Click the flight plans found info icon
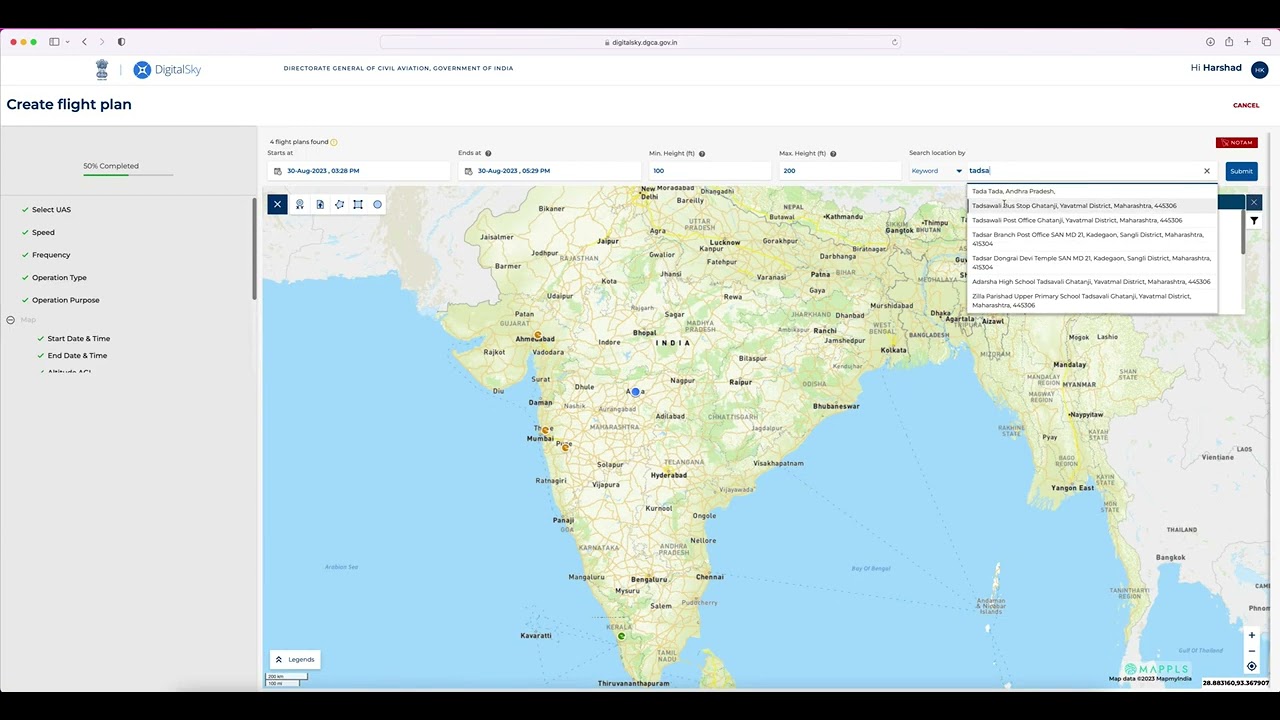Viewport: 1280px width, 720px height. click(x=334, y=142)
